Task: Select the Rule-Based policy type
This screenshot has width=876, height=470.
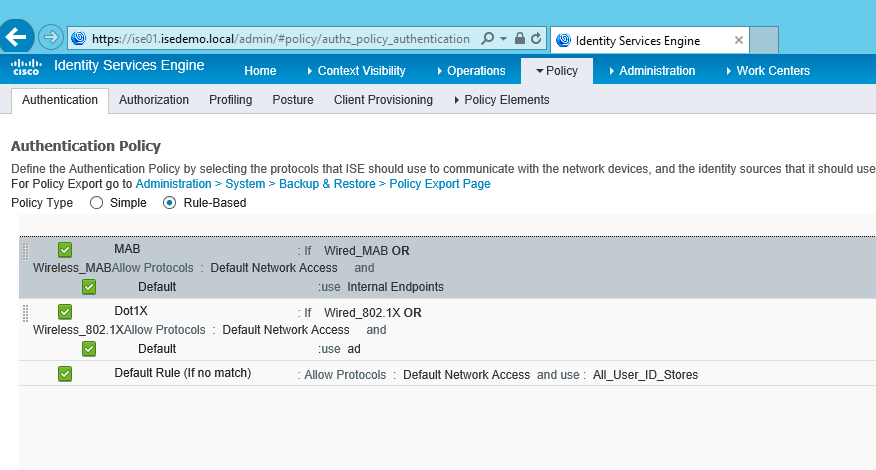Action: 169,203
